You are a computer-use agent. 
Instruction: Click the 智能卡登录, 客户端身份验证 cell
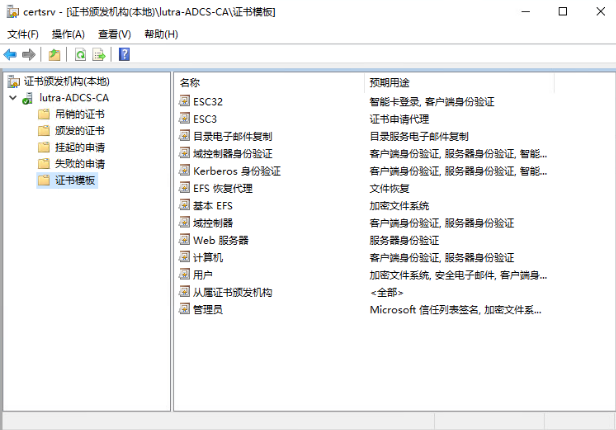[432, 102]
